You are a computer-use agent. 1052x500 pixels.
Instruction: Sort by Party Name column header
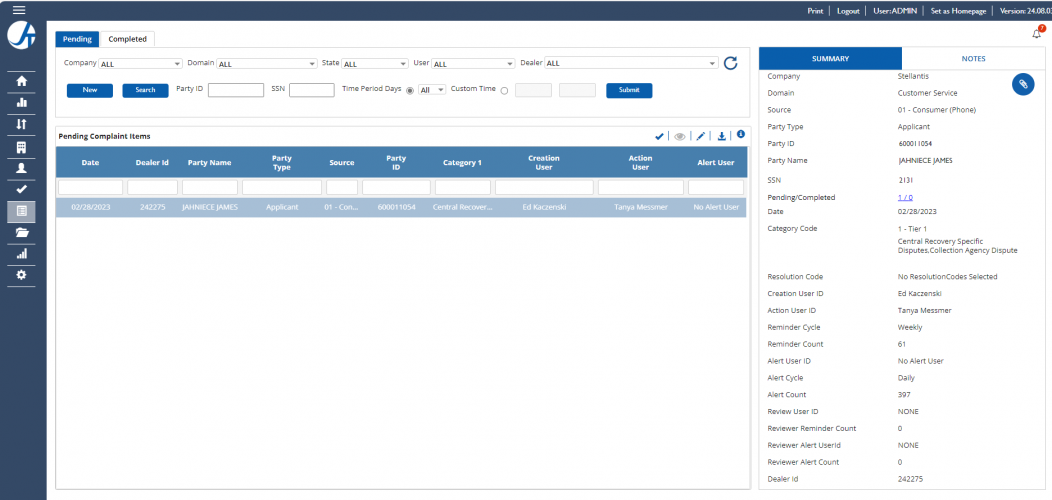point(210,162)
